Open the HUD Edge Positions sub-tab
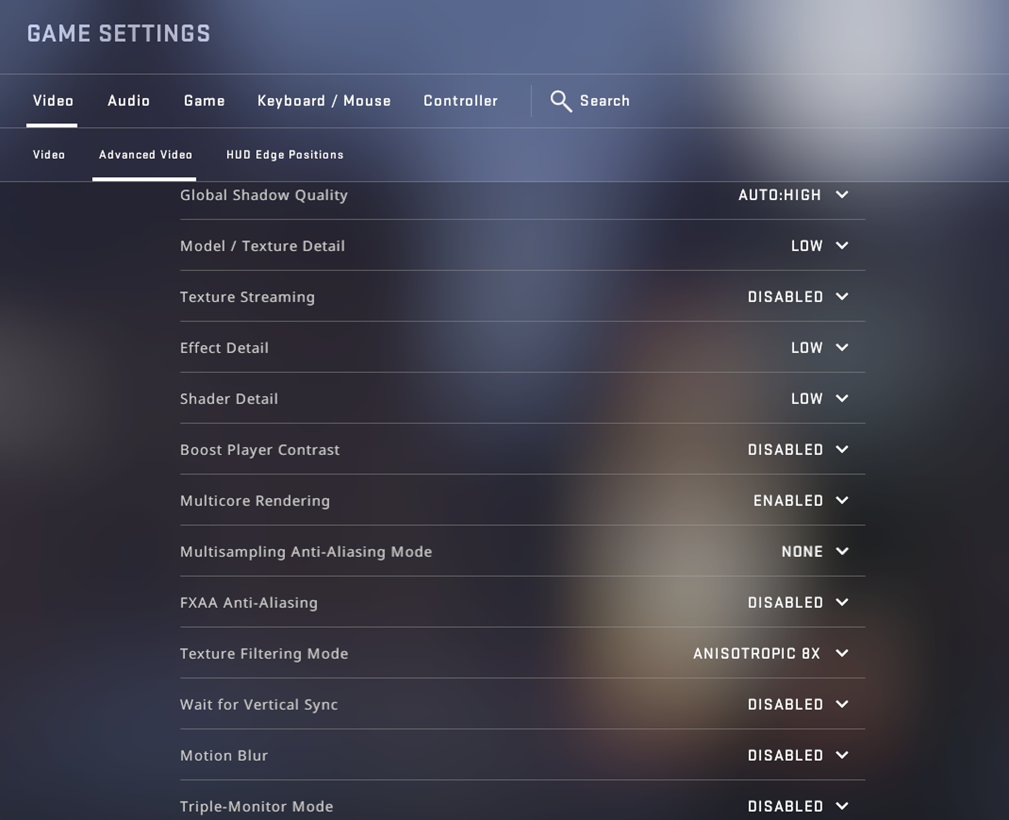Viewport: 1009px width, 820px height. pos(285,155)
